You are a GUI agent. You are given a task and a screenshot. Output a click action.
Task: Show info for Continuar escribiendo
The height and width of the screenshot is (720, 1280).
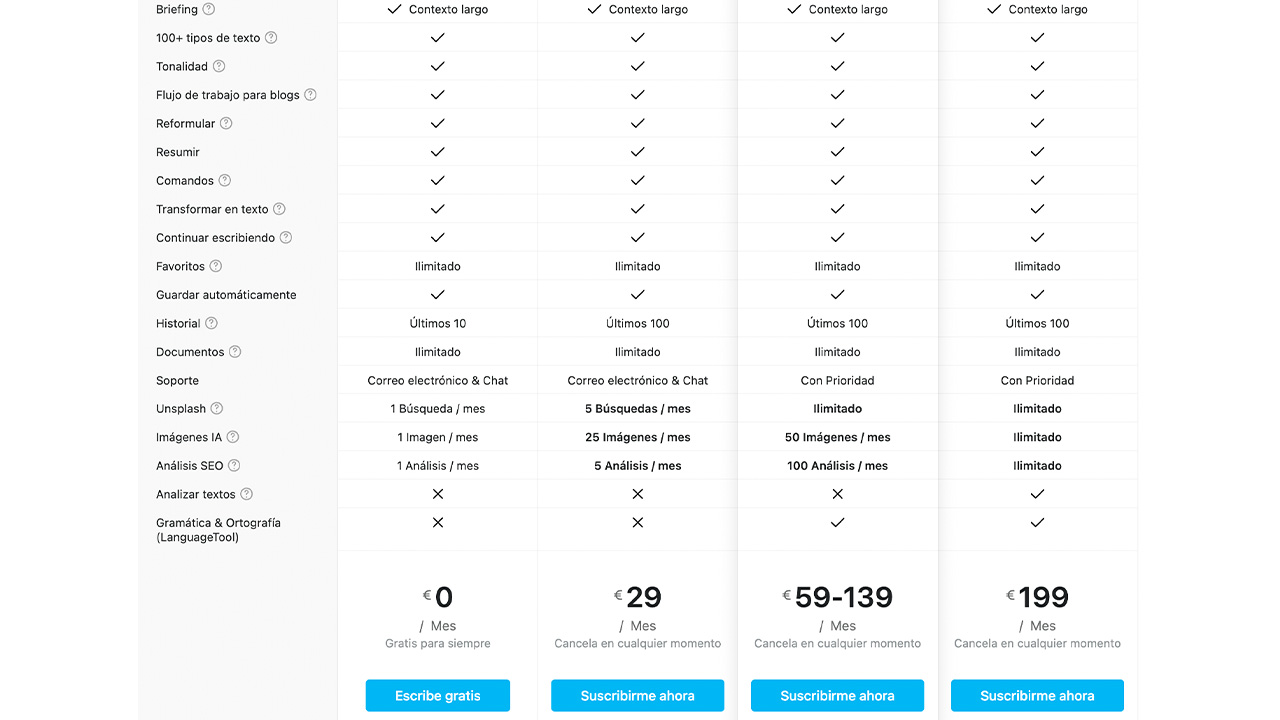[286, 237]
